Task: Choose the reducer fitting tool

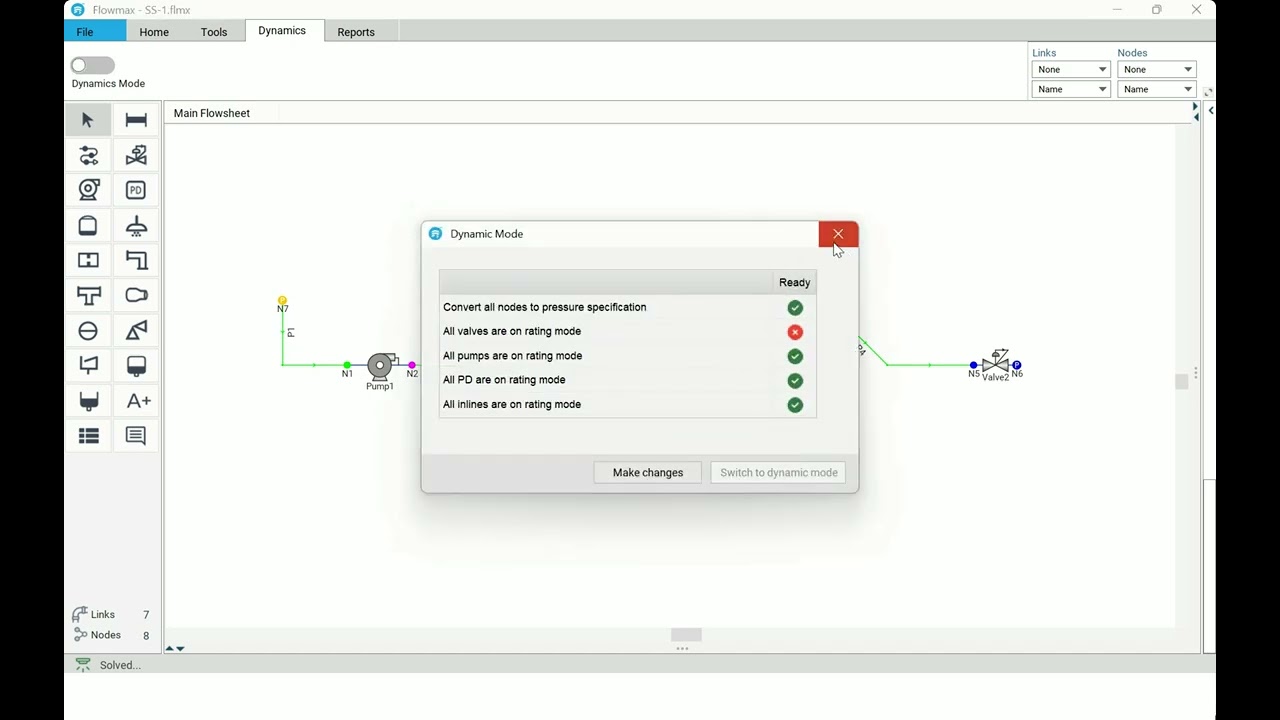Action: coord(136,295)
